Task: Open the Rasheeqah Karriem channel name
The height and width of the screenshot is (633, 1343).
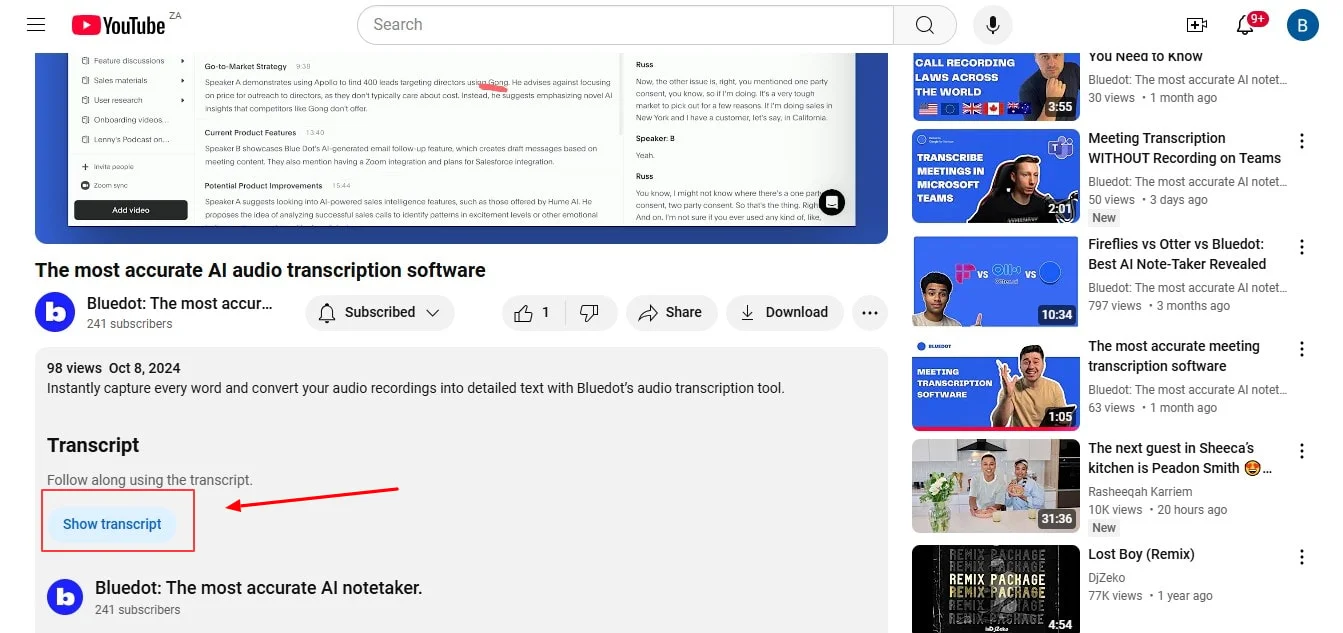Action: pyautogui.click(x=1140, y=492)
